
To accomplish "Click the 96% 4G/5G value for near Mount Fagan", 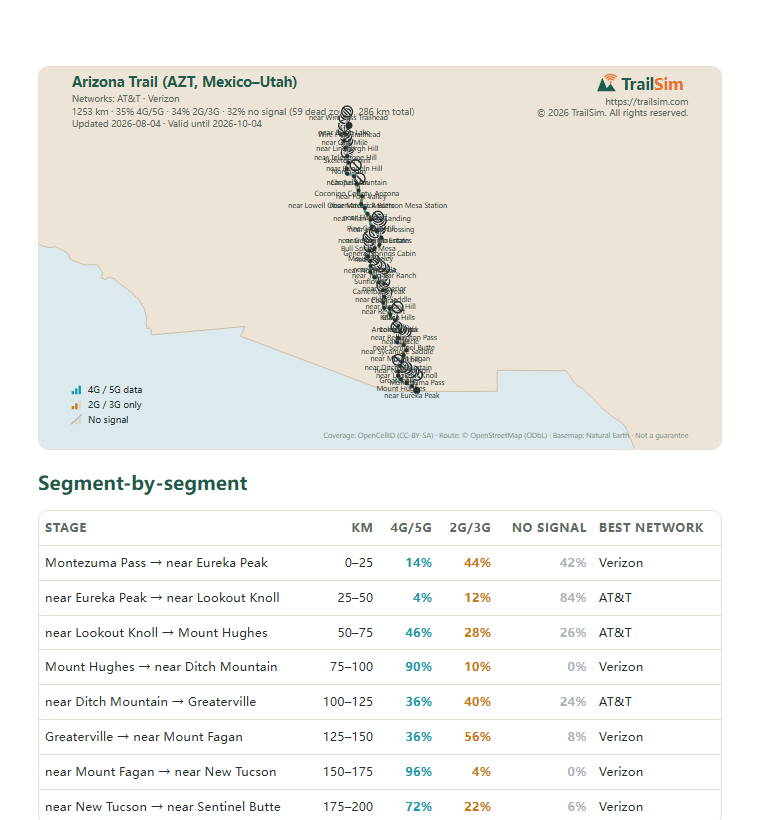I will click(x=418, y=772).
